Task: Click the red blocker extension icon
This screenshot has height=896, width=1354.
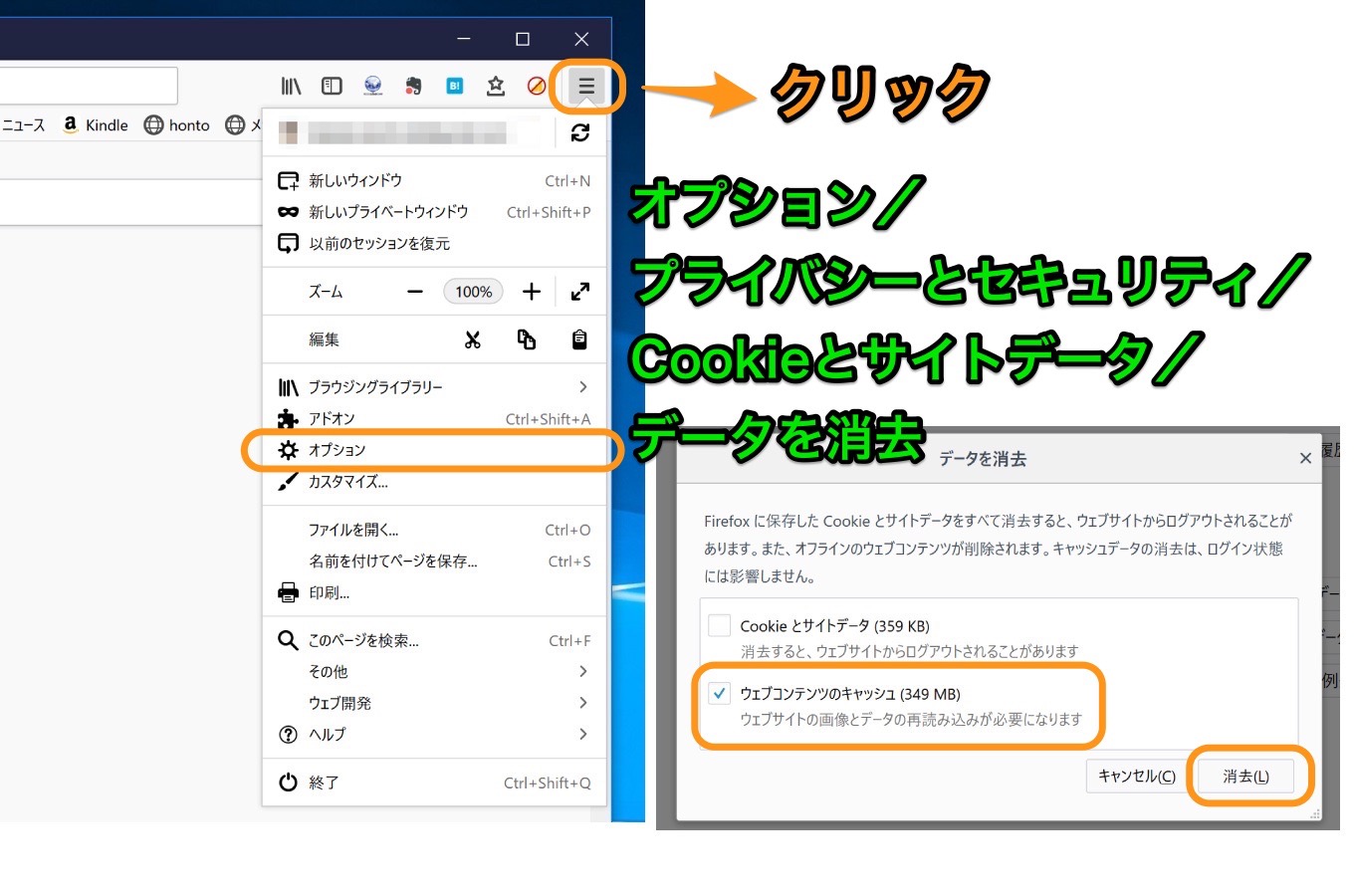Action: [536, 87]
